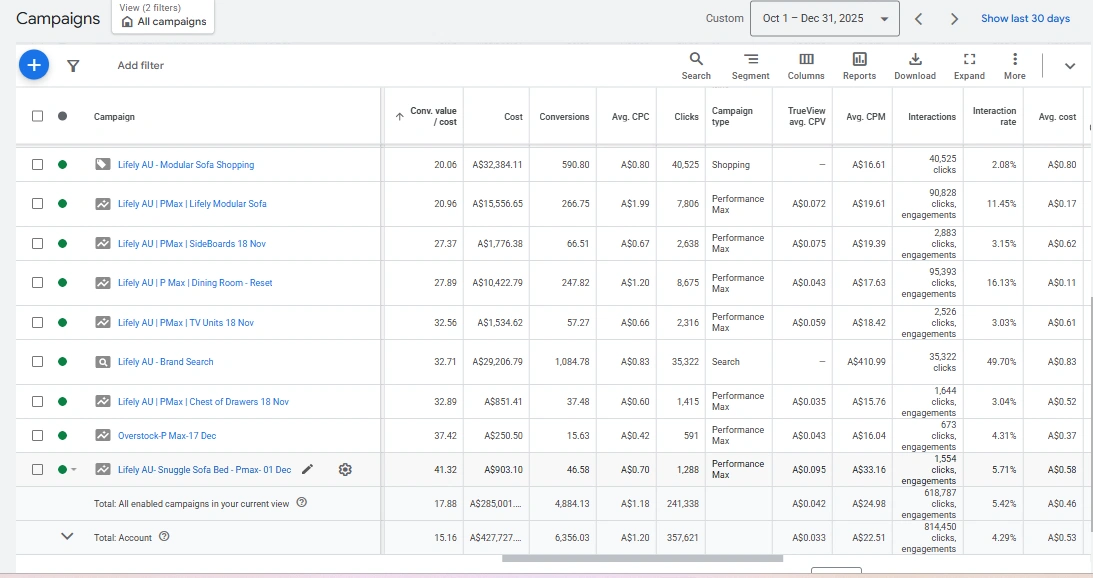The height and width of the screenshot is (578, 1093).
Task: Tick the select-all campaigns header checkbox
Action: [38, 116]
